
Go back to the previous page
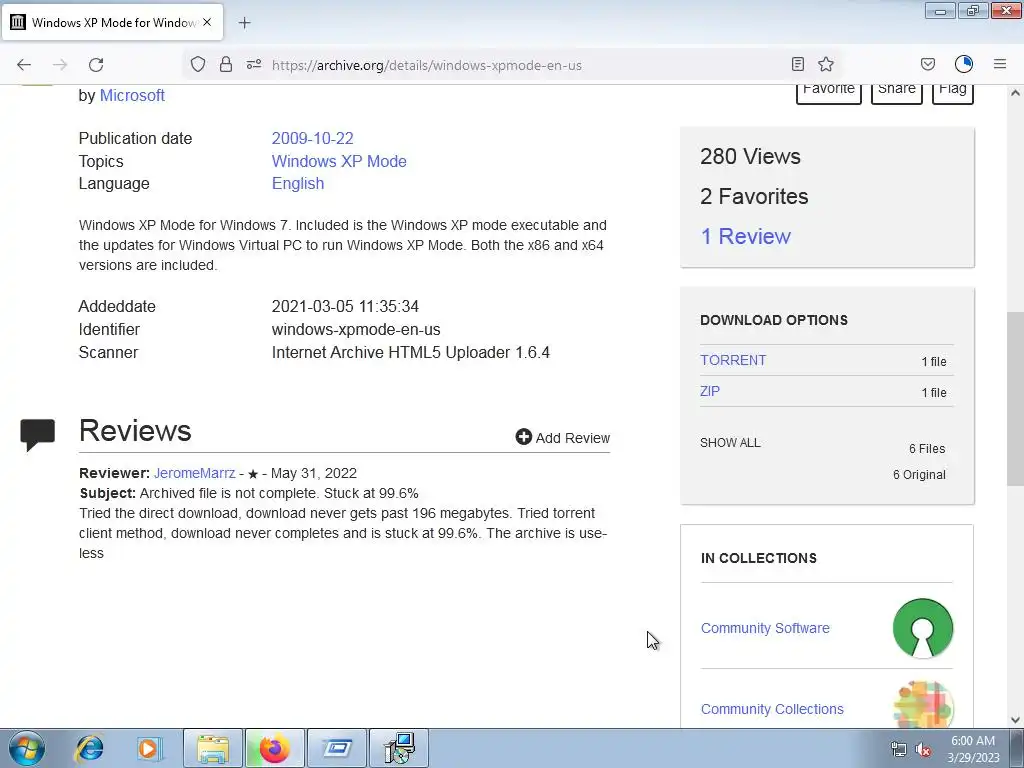[x=24, y=65]
